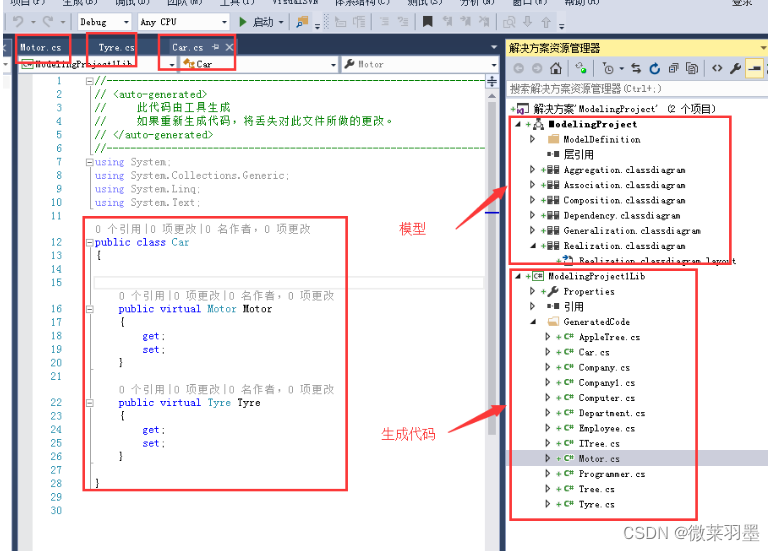775x551 pixels.
Task: Collapse the Realization.classdiagram node
Action: tap(532, 246)
